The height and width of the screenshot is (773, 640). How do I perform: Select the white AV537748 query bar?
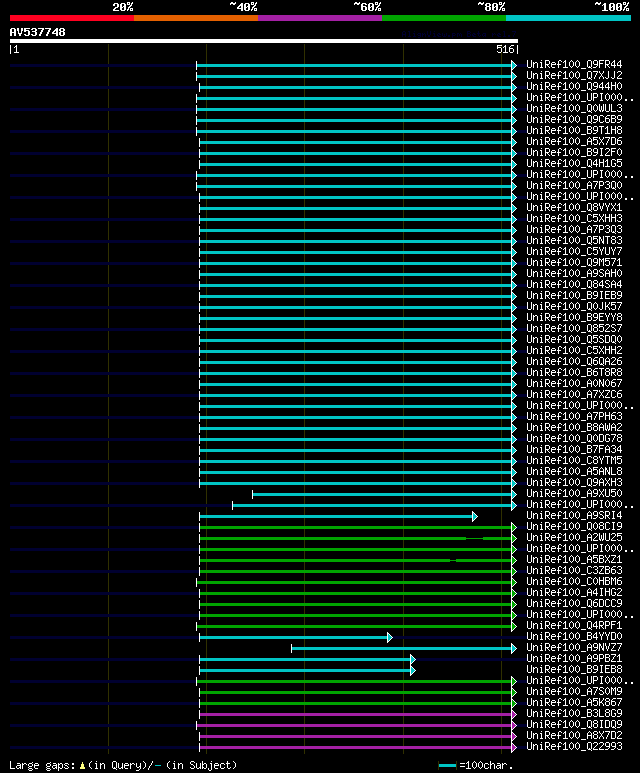264,41
